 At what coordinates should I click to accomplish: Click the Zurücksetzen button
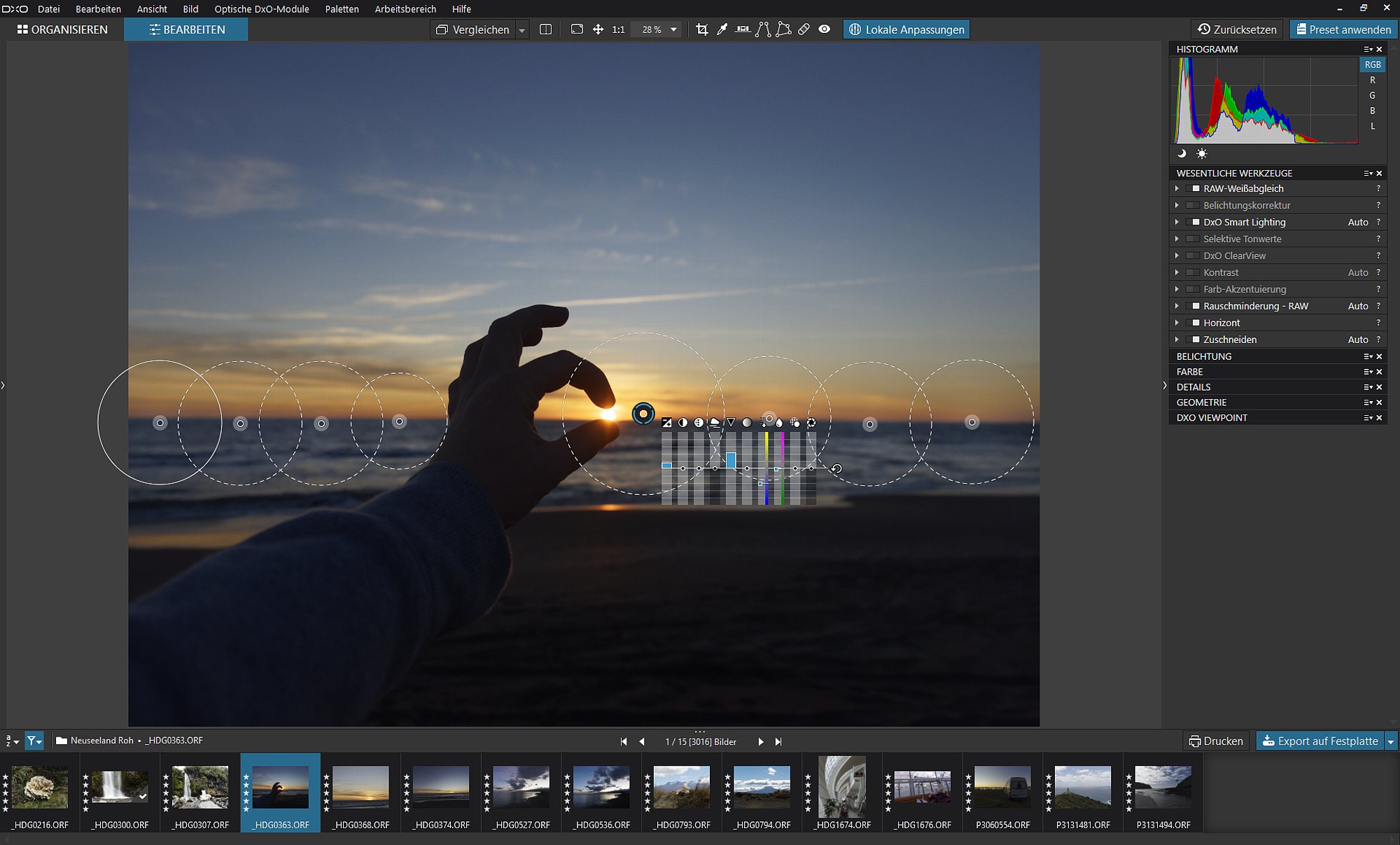tap(1237, 29)
